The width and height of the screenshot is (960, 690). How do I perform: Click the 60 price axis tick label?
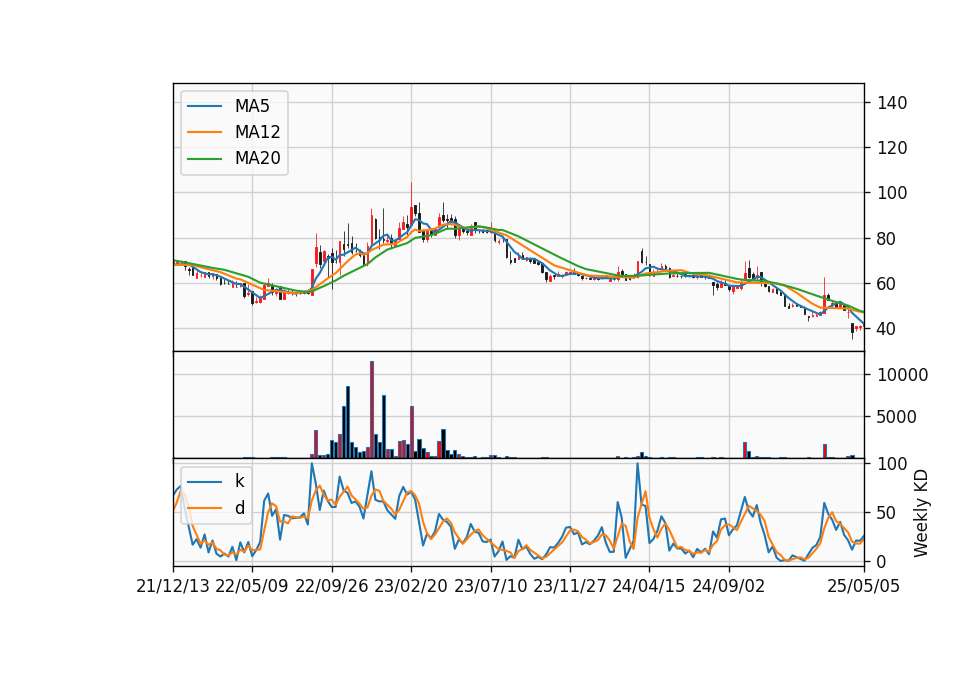[x=887, y=284]
